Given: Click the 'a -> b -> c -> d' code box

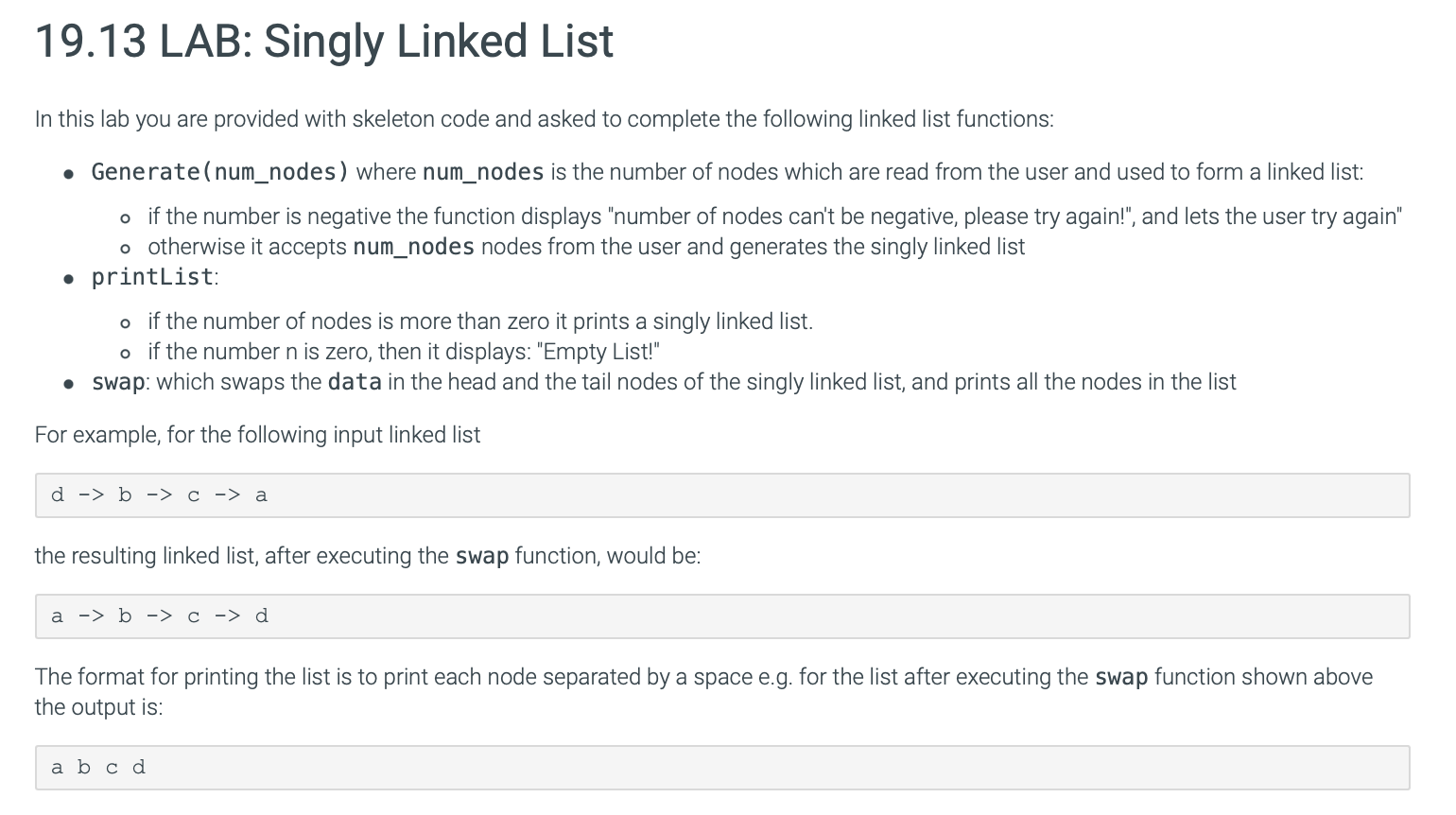Looking at the screenshot, I should (722, 616).
